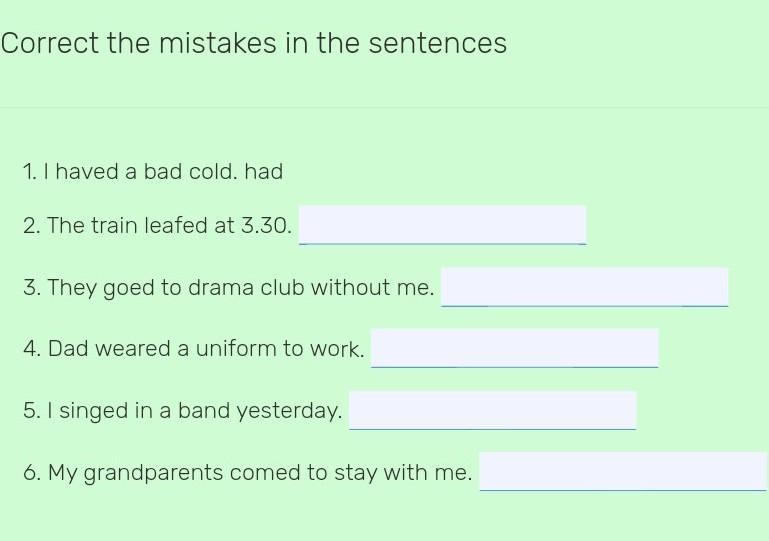This screenshot has height=541, width=769.
Task: Activate the blank beside 'band yesterday.'
Action: pyautogui.click(x=492, y=410)
